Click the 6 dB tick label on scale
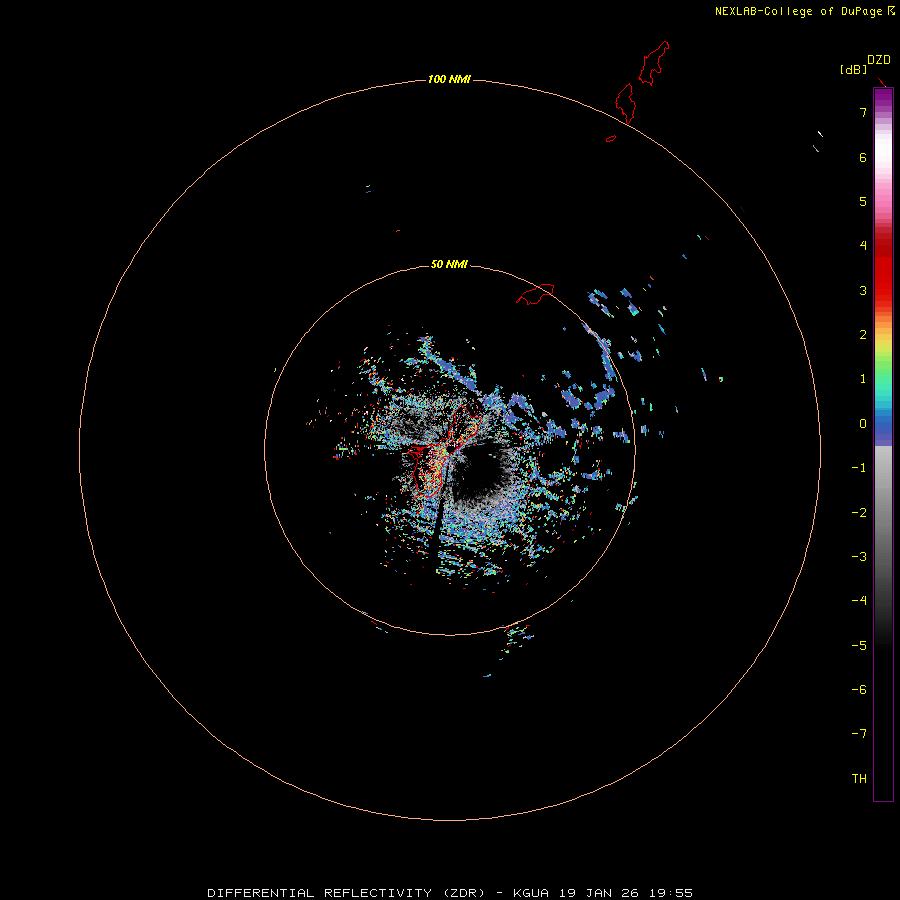Screen dimensions: 900x900 coord(863,157)
